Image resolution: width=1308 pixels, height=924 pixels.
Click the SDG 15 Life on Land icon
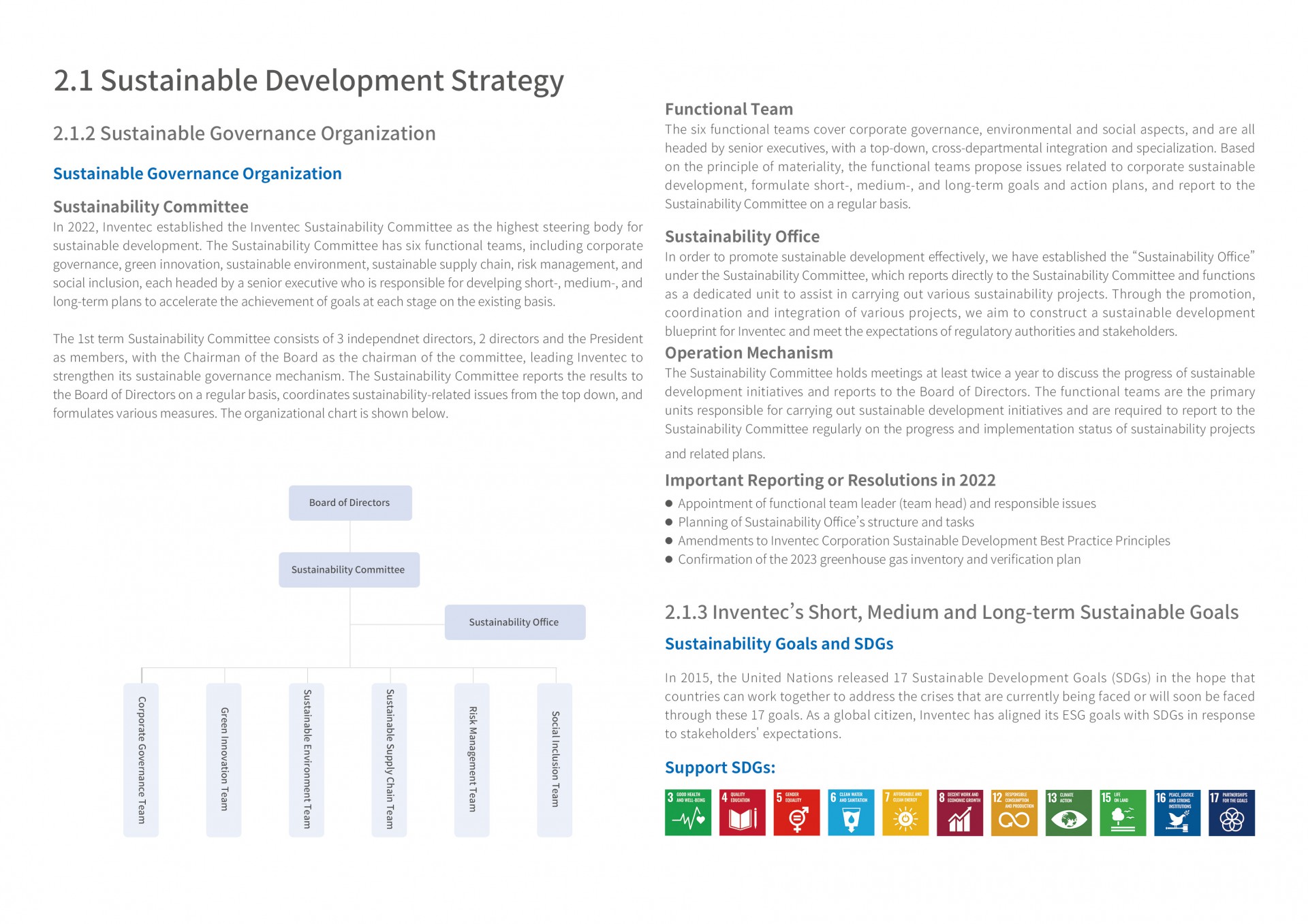coord(1123,812)
